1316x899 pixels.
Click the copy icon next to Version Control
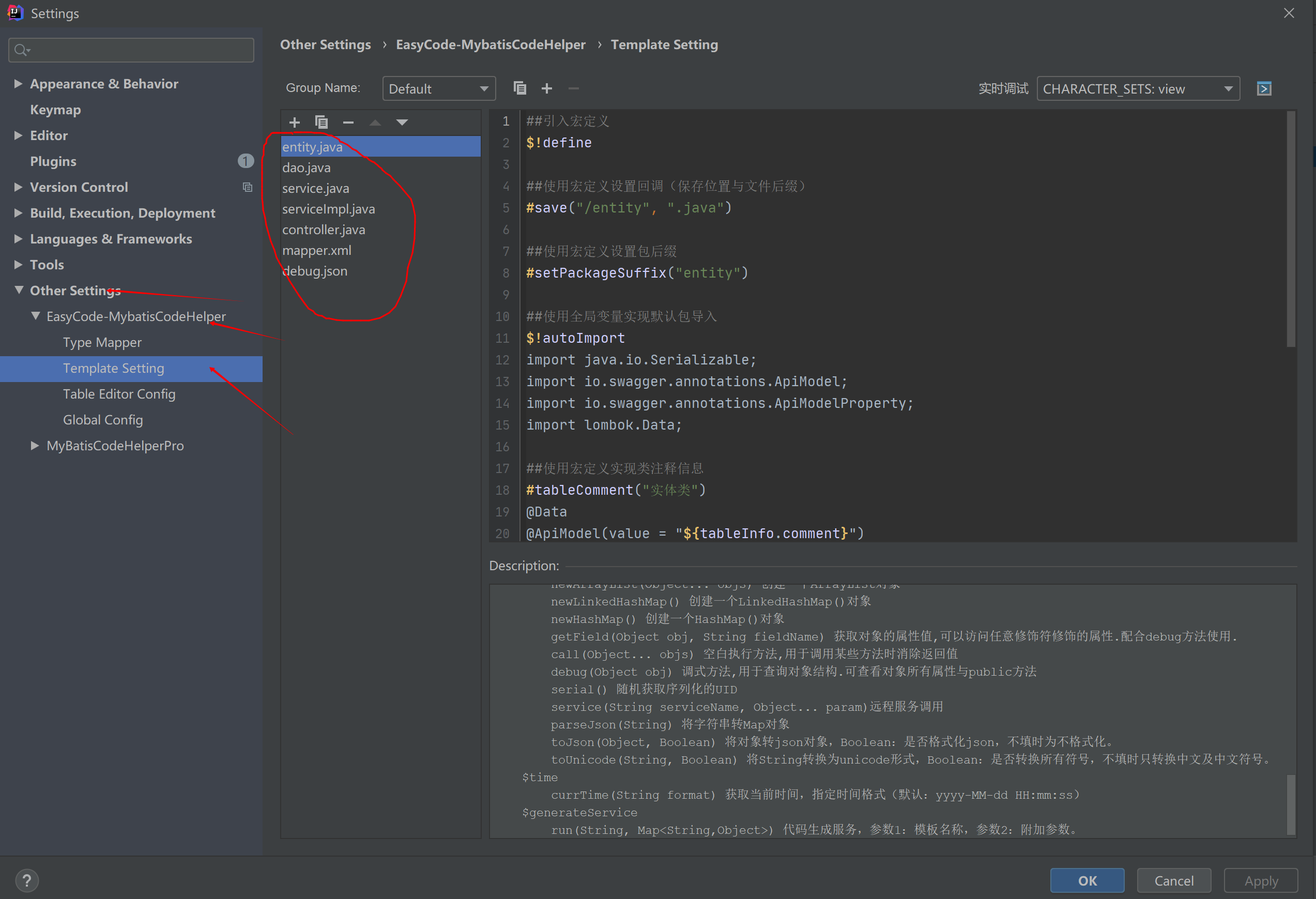(248, 187)
